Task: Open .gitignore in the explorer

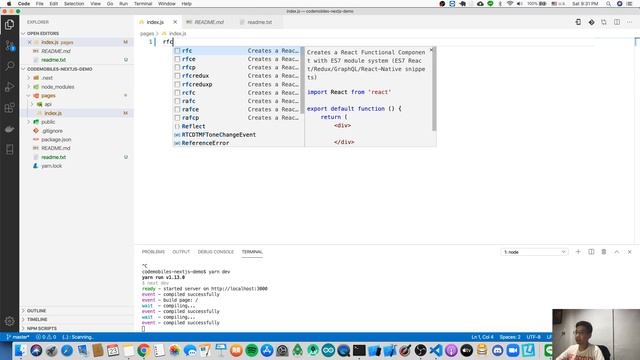Action: pyautogui.click(x=76, y=131)
